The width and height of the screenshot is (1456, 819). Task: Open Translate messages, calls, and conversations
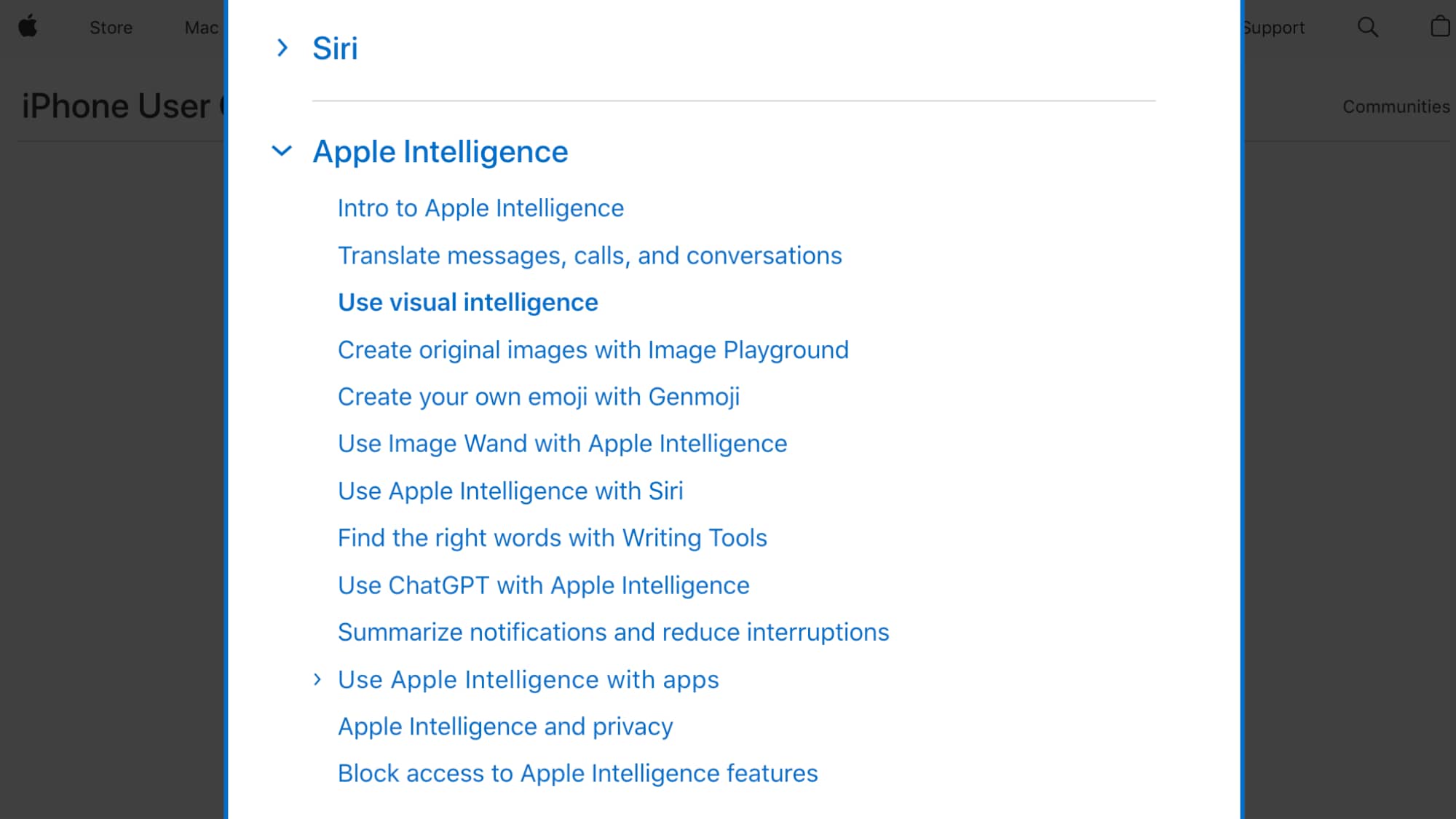590,256
